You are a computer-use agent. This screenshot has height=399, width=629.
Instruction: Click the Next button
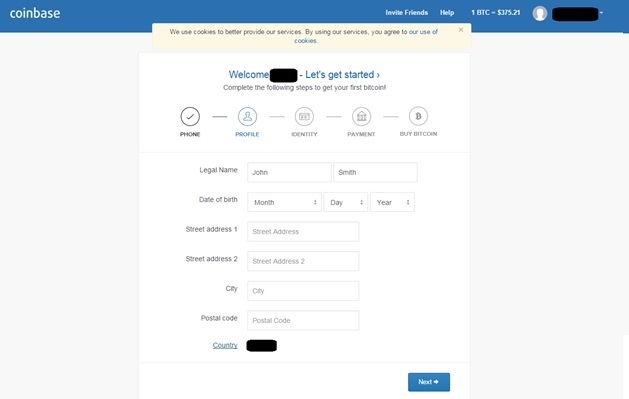point(429,382)
